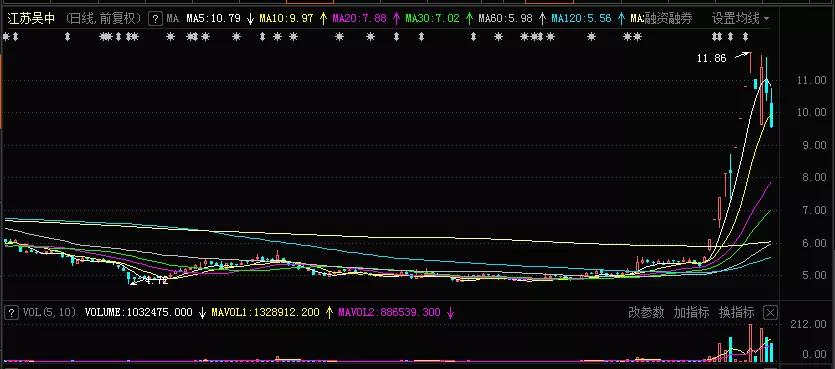
Task: Click the 0.00 volume axis label
Action: coord(814,354)
